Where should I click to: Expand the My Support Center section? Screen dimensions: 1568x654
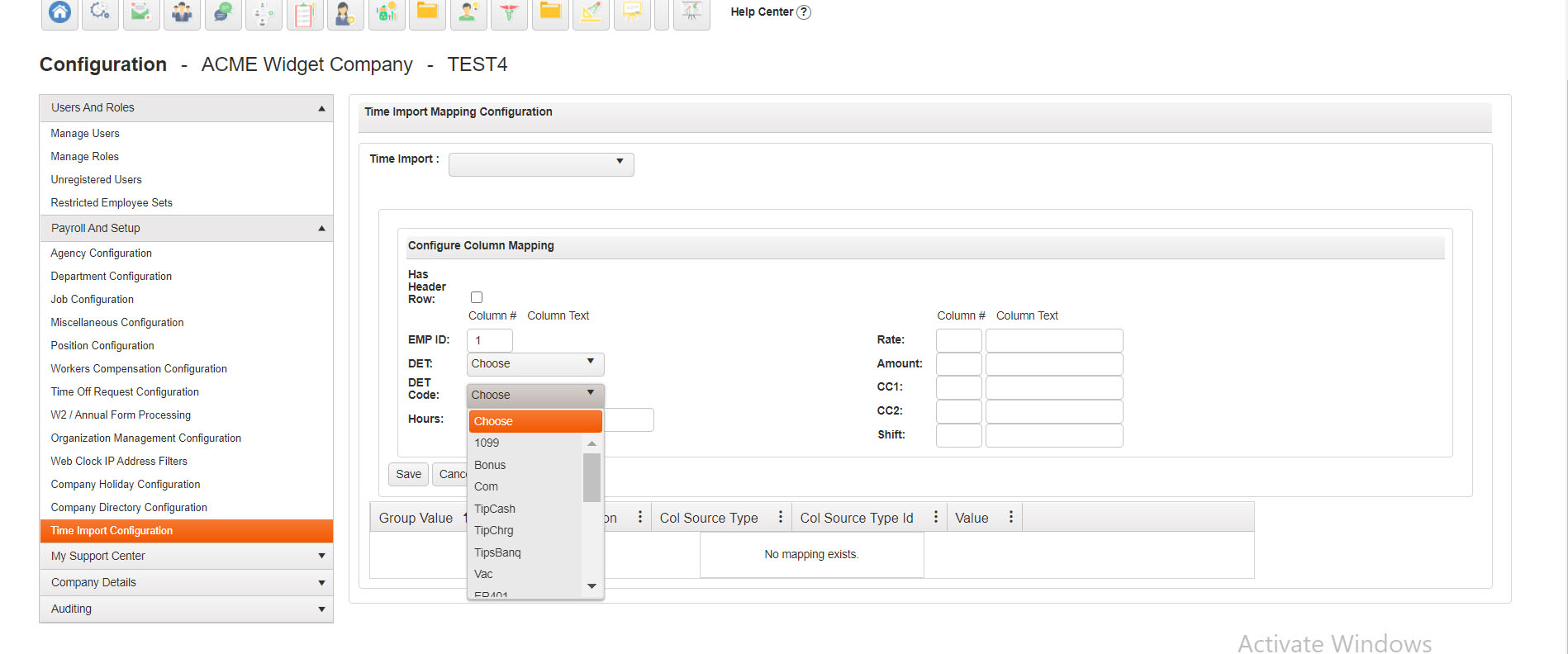(186, 557)
